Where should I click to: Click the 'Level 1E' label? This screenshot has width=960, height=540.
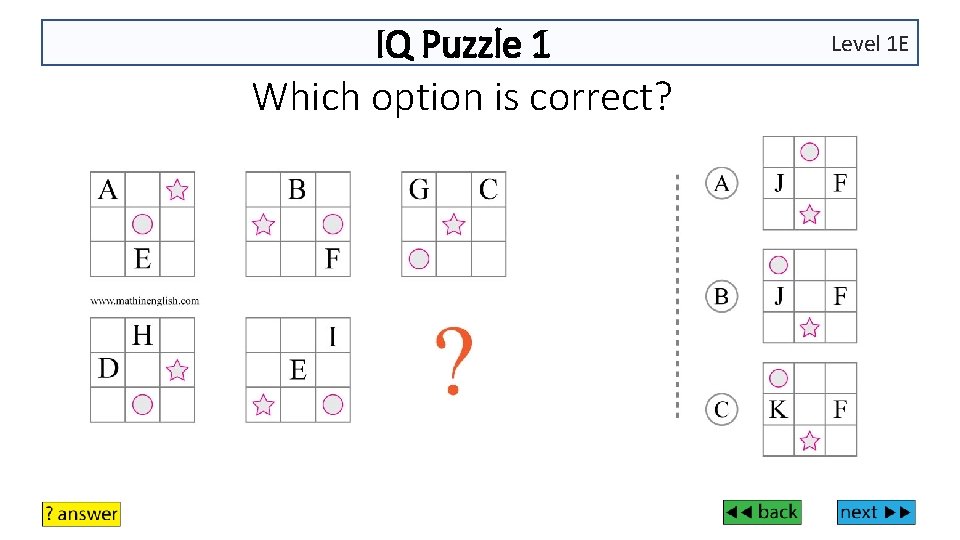click(x=869, y=43)
